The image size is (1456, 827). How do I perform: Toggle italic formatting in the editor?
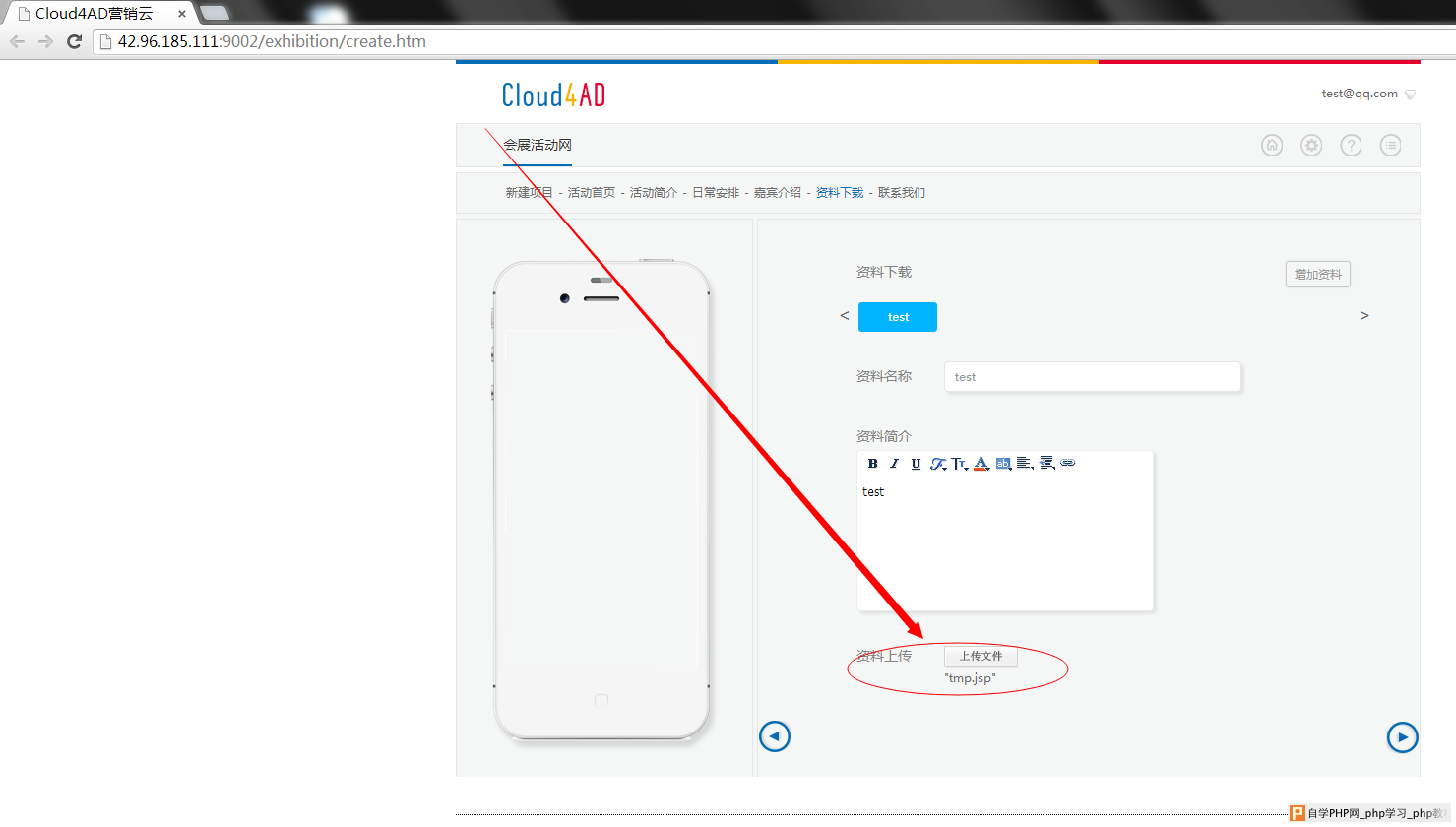tap(894, 464)
